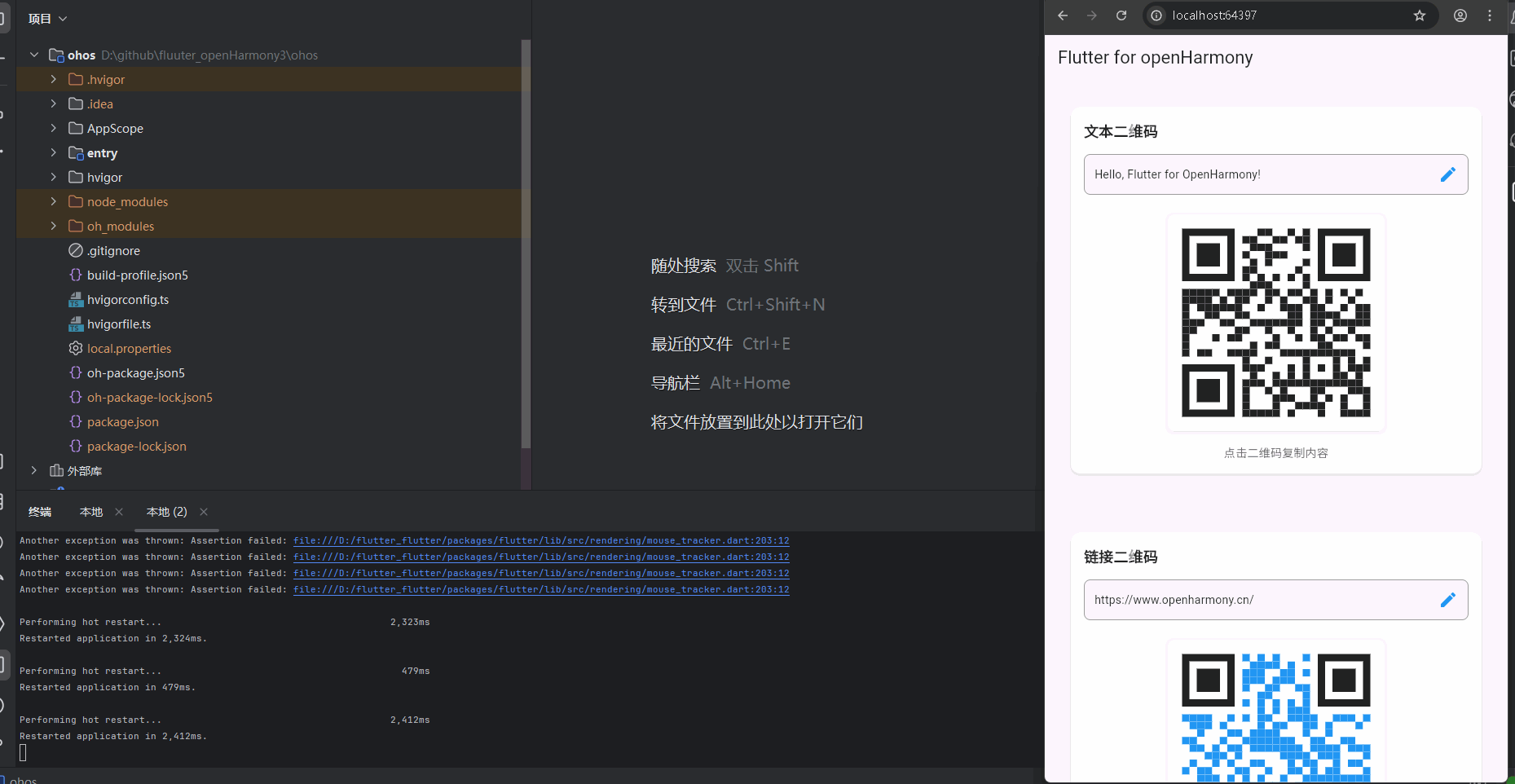The height and width of the screenshot is (784, 1515).
Task: Bookmark this page with the star icon
Action: tap(1420, 15)
